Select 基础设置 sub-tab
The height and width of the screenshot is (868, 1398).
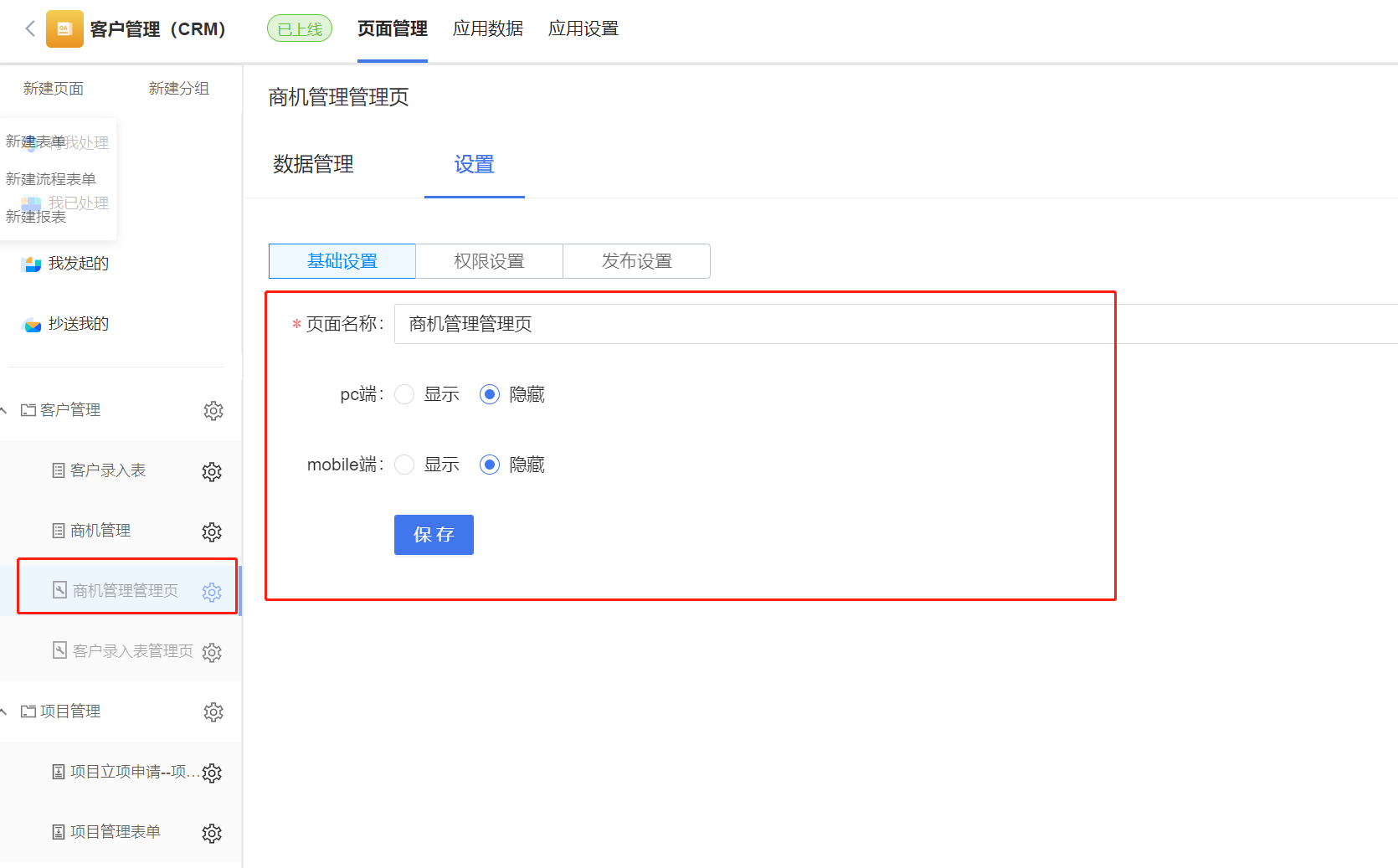[x=342, y=261]
